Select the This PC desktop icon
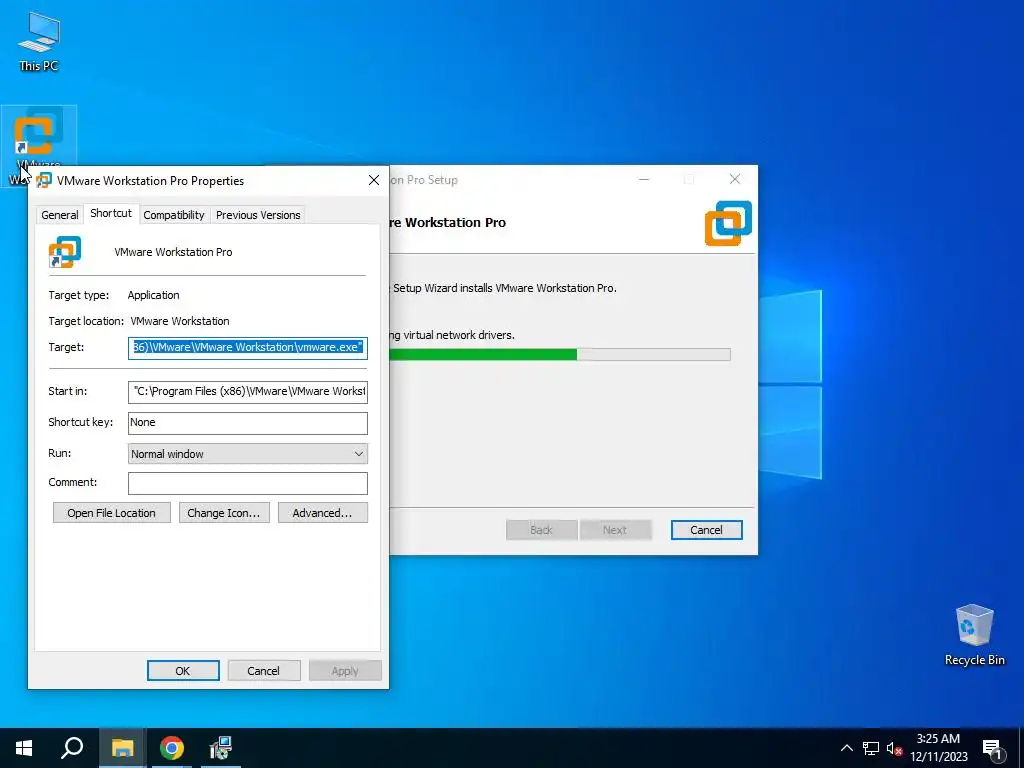1024x768 pixels. [x=39, y=41]
